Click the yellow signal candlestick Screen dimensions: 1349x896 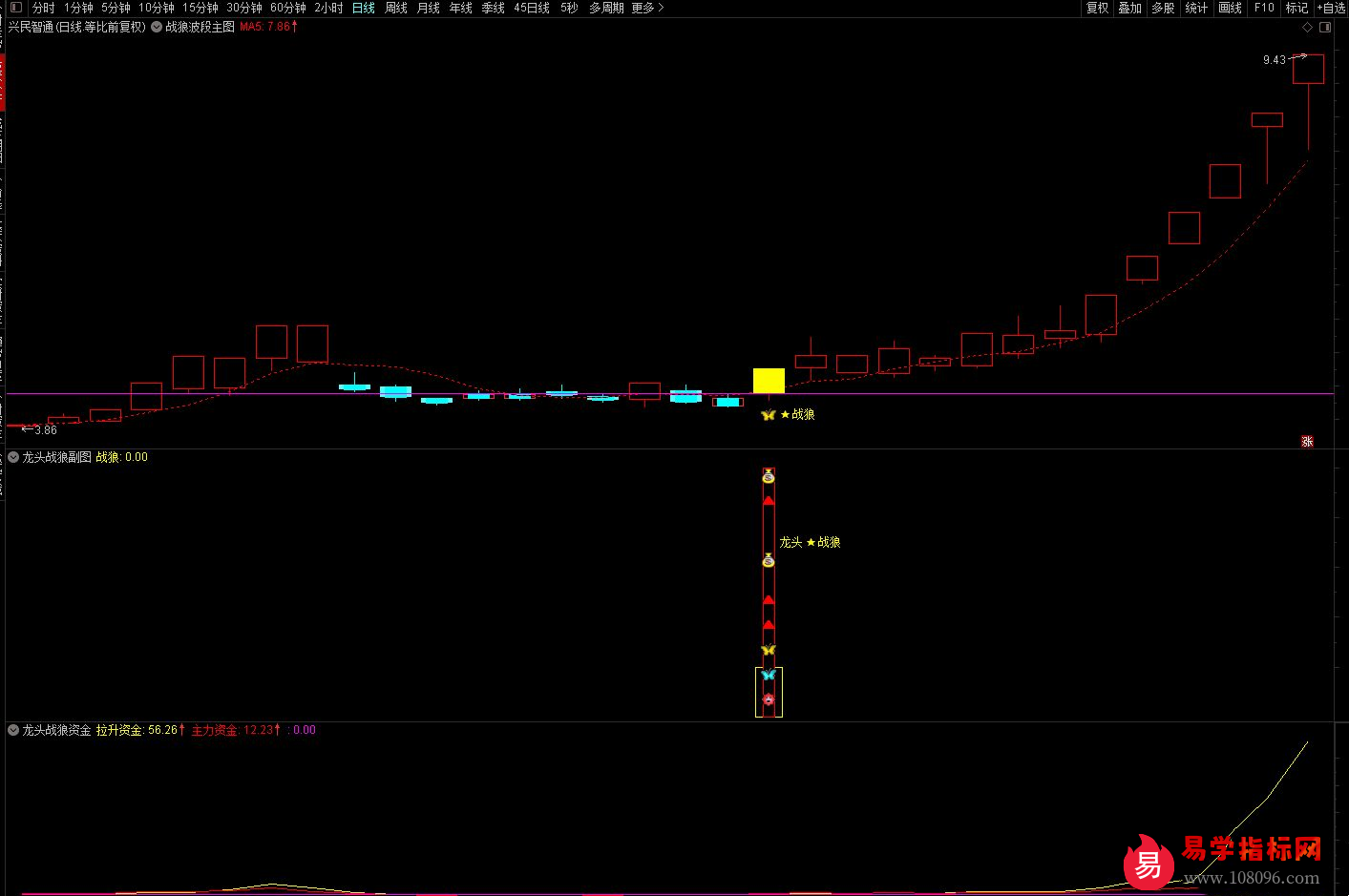click(769, 381)
